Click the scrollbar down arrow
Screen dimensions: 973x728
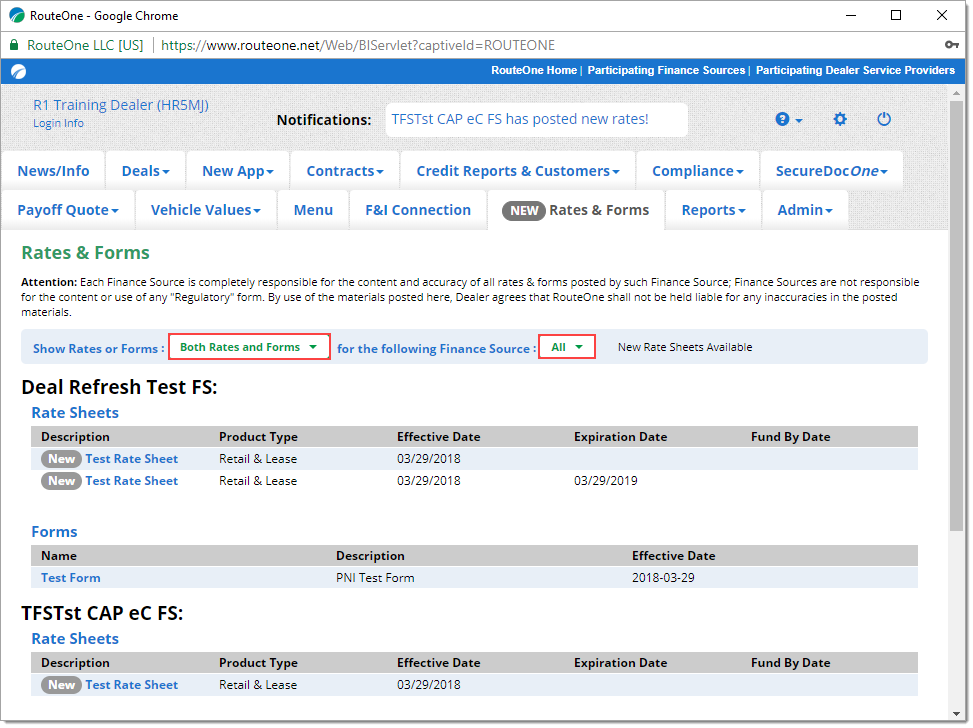point(956,714)
